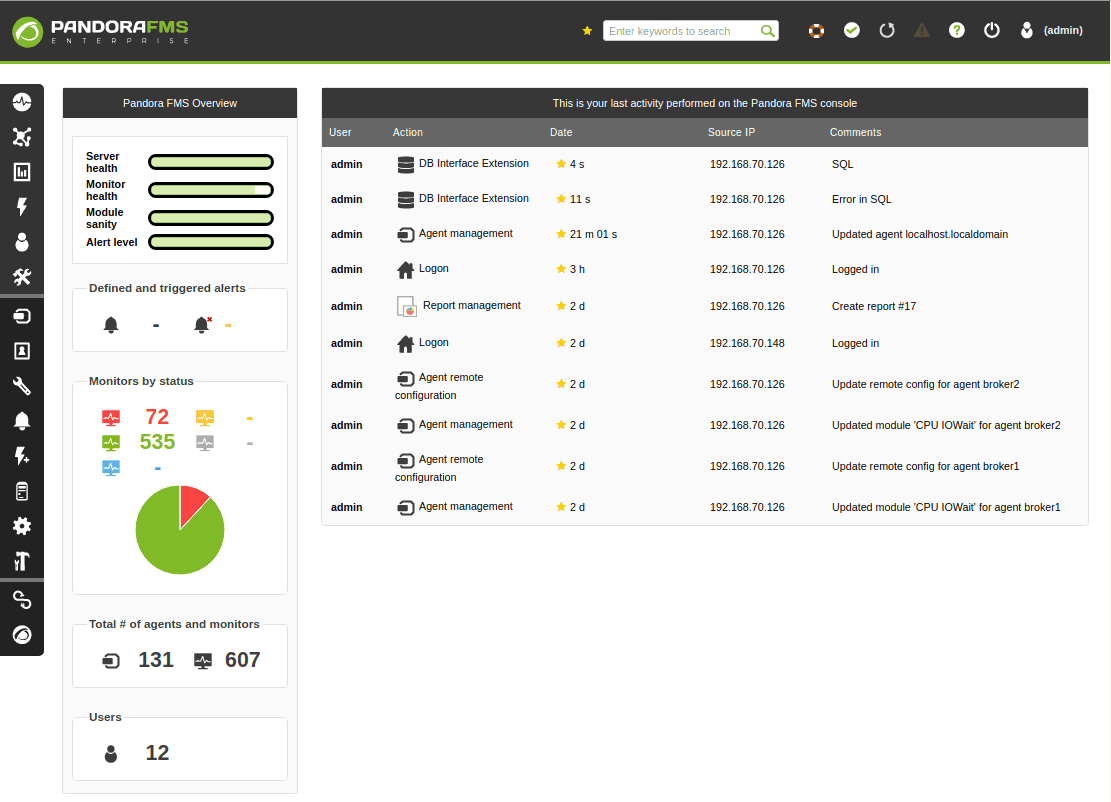1111x802 pixels.
Task: Click the total monitors count 607
Action: click(242, 660)
